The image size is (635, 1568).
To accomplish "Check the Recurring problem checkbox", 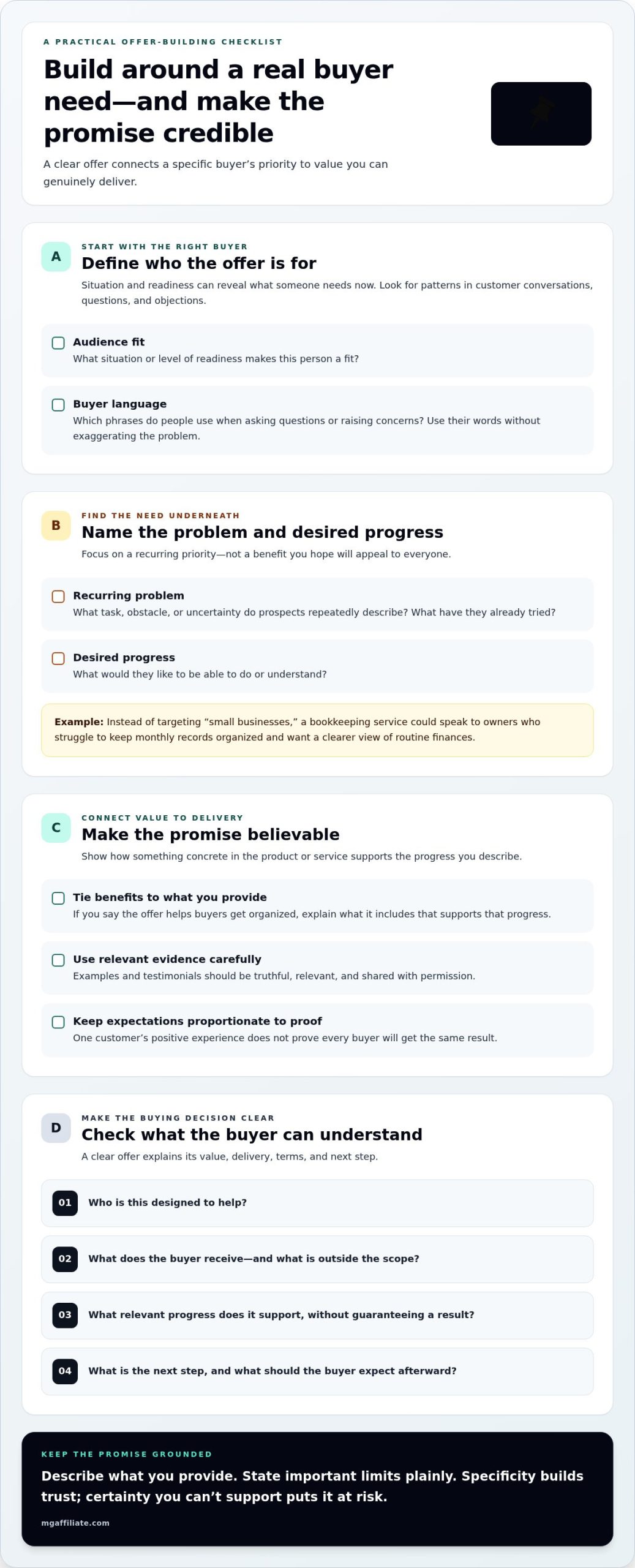I will point(58,597).
